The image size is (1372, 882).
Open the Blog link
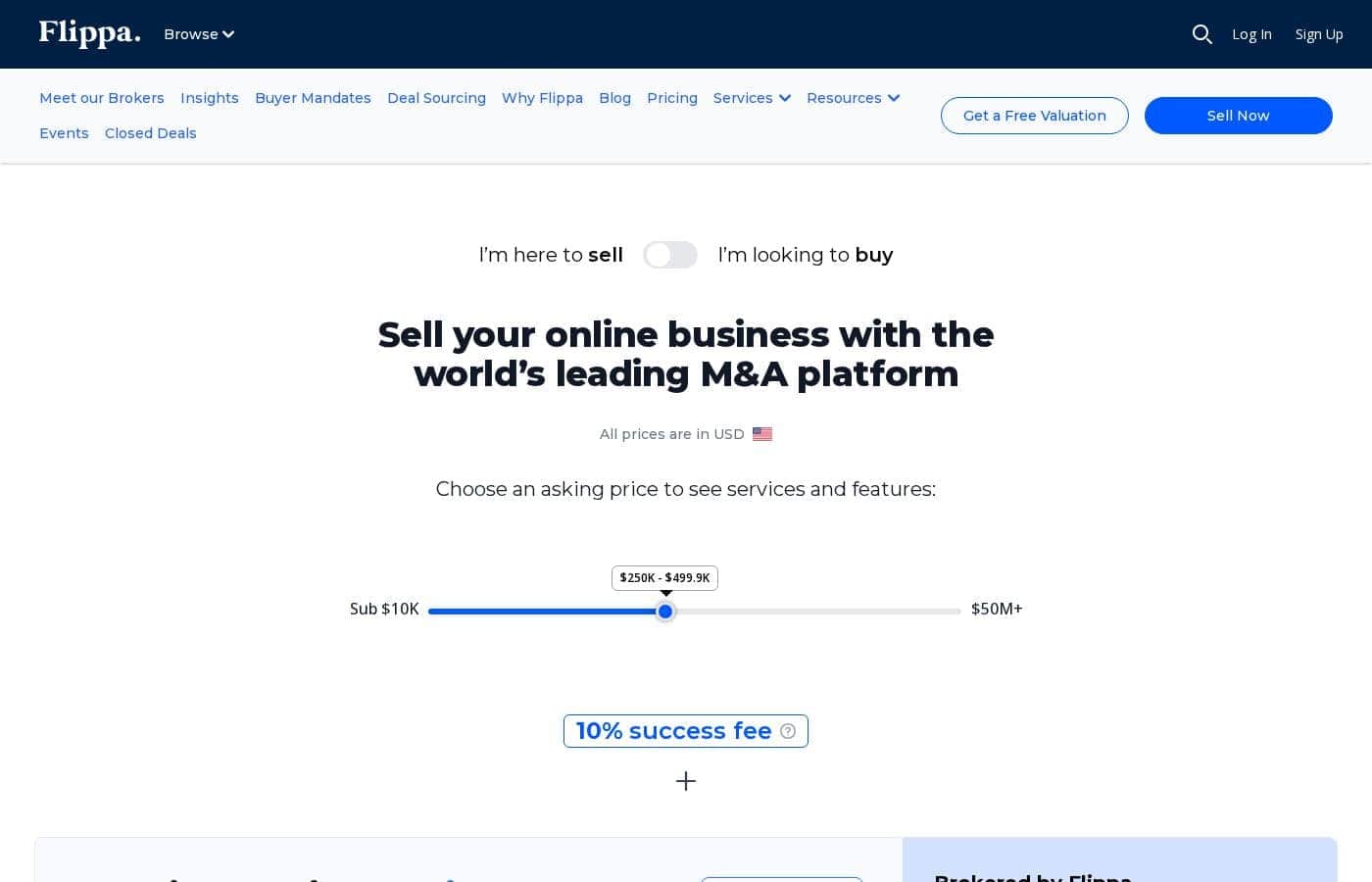(614, 98)
